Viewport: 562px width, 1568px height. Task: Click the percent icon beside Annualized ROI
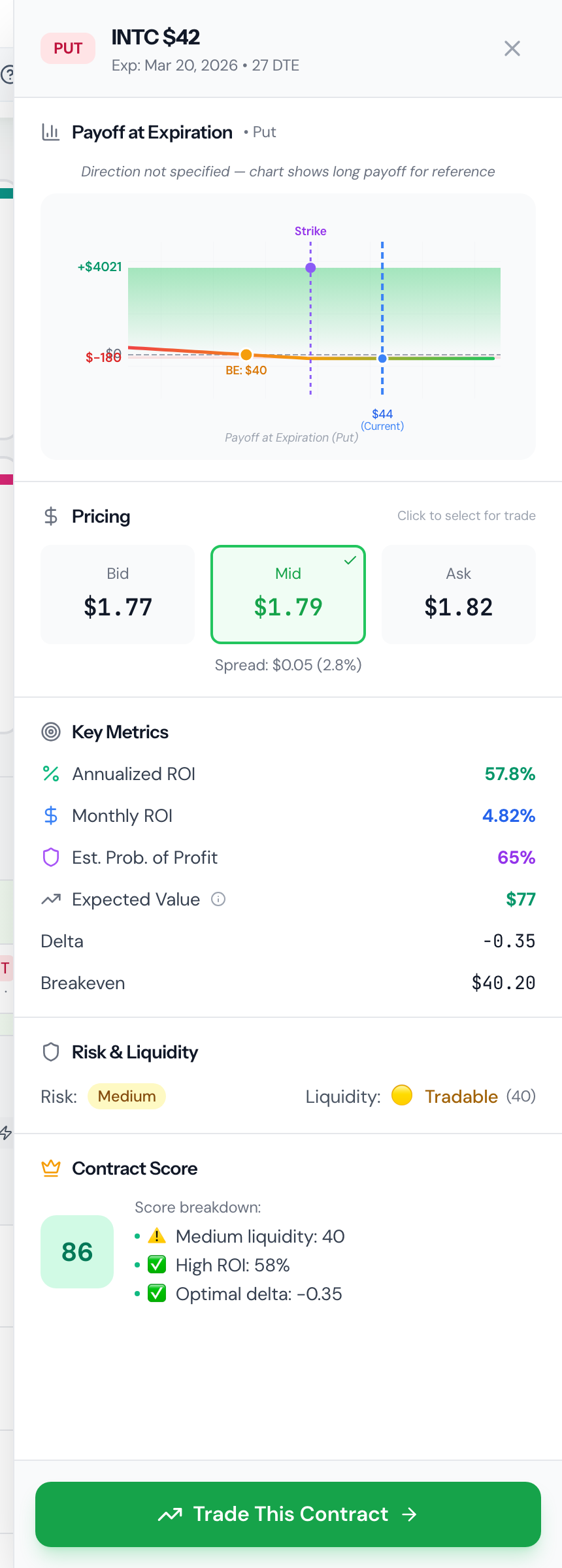[51, 774]
